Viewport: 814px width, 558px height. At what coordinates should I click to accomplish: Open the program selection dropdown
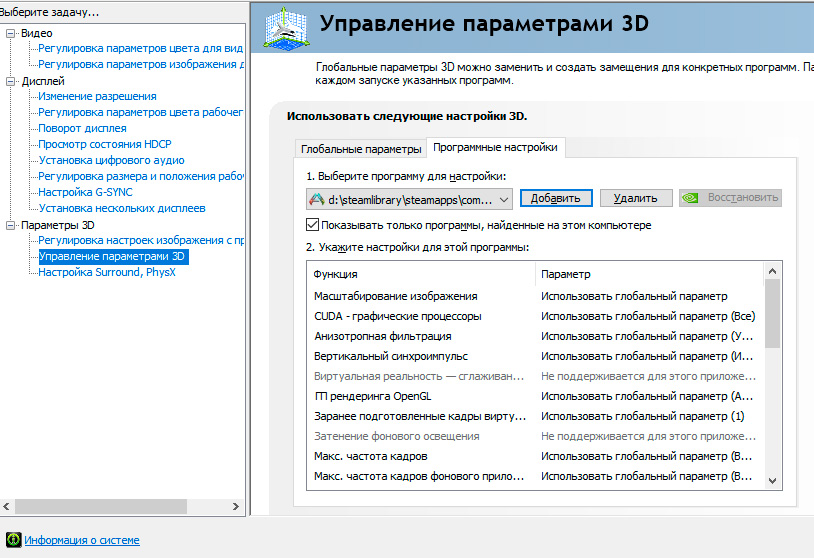coord(409,199)
